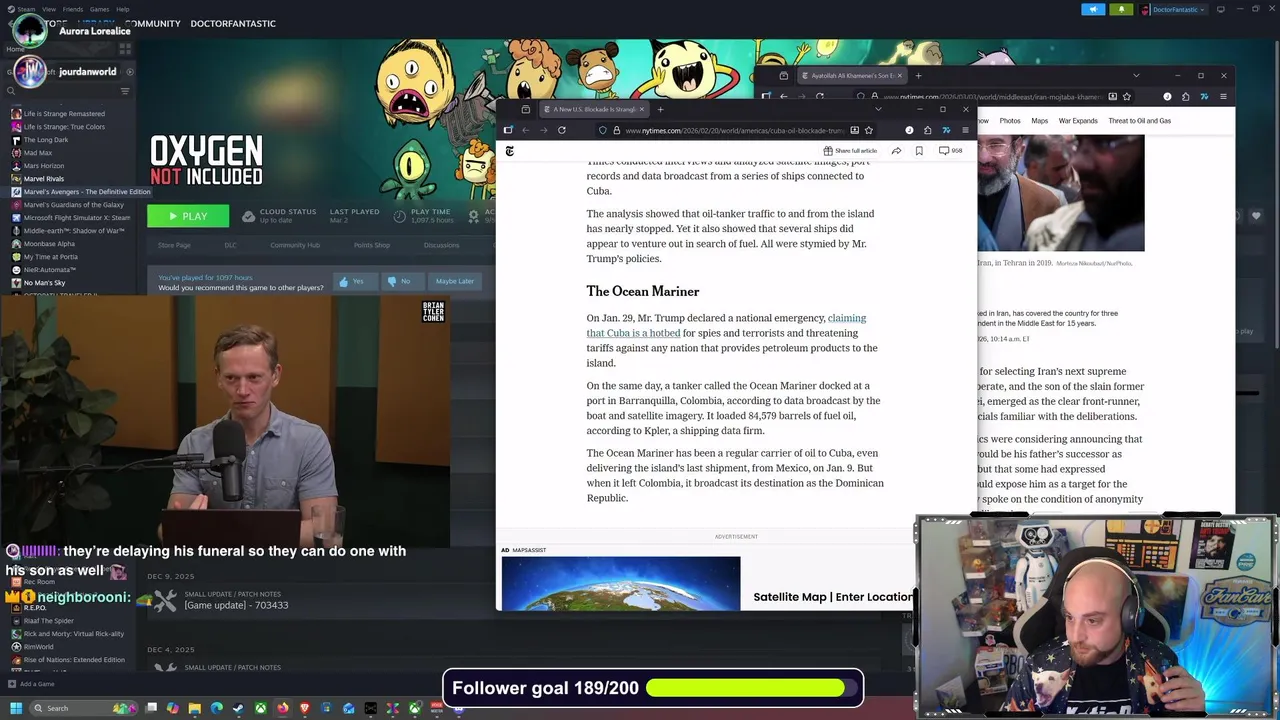Click the Steam library search magnifier icon

pos(11,91)
